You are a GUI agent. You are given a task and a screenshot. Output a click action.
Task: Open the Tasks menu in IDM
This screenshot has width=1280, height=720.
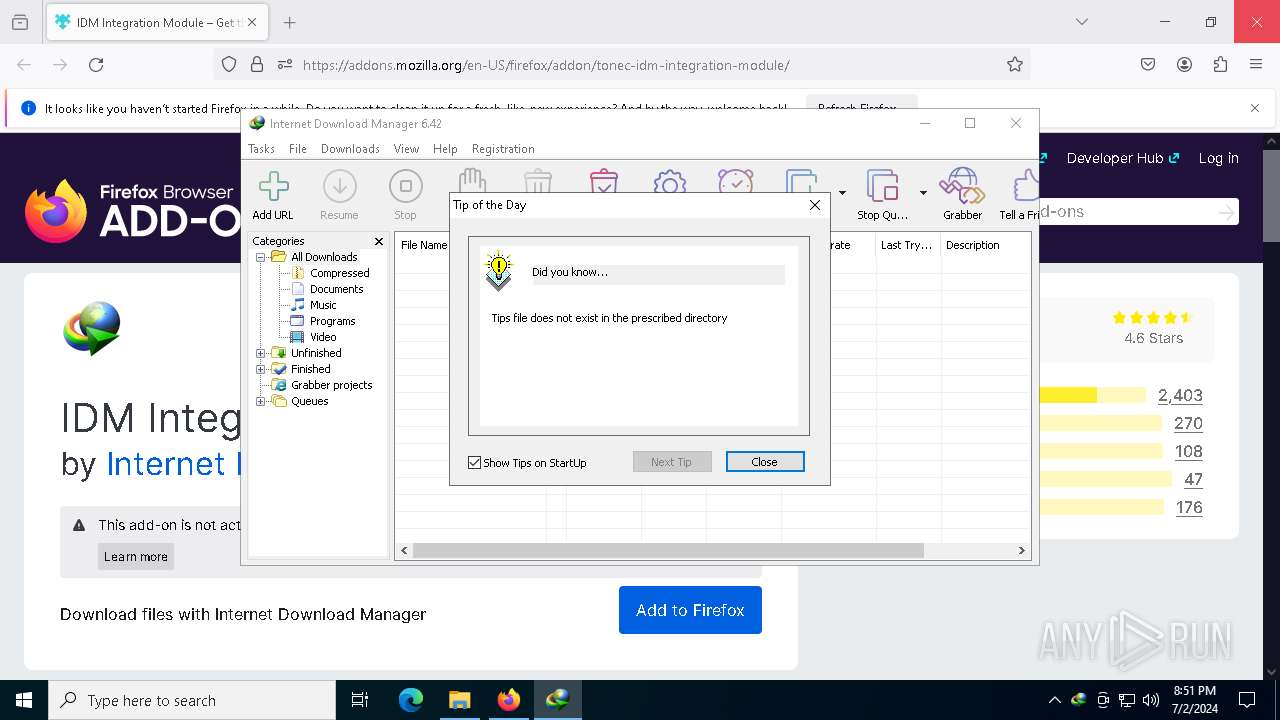coord(261,149)
